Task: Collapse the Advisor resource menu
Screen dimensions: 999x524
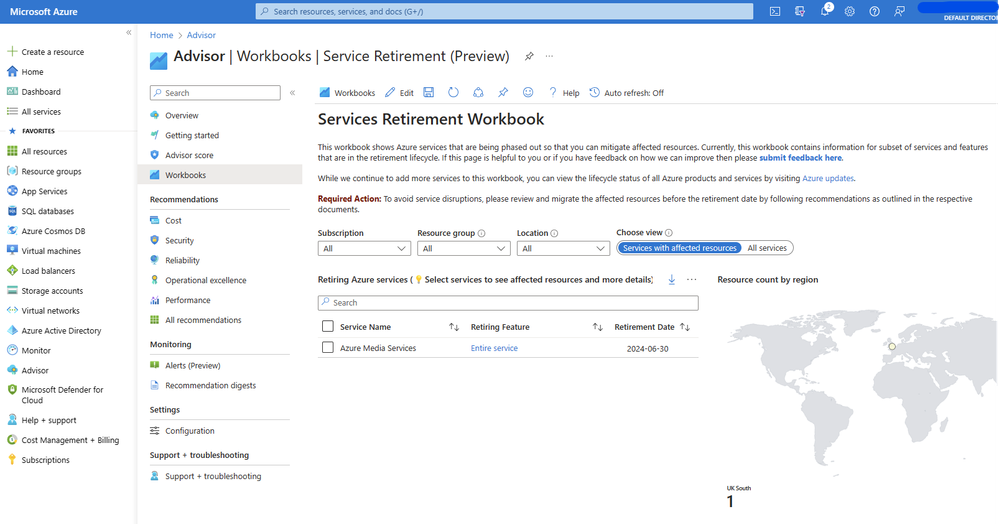Action: click(292, 92)
